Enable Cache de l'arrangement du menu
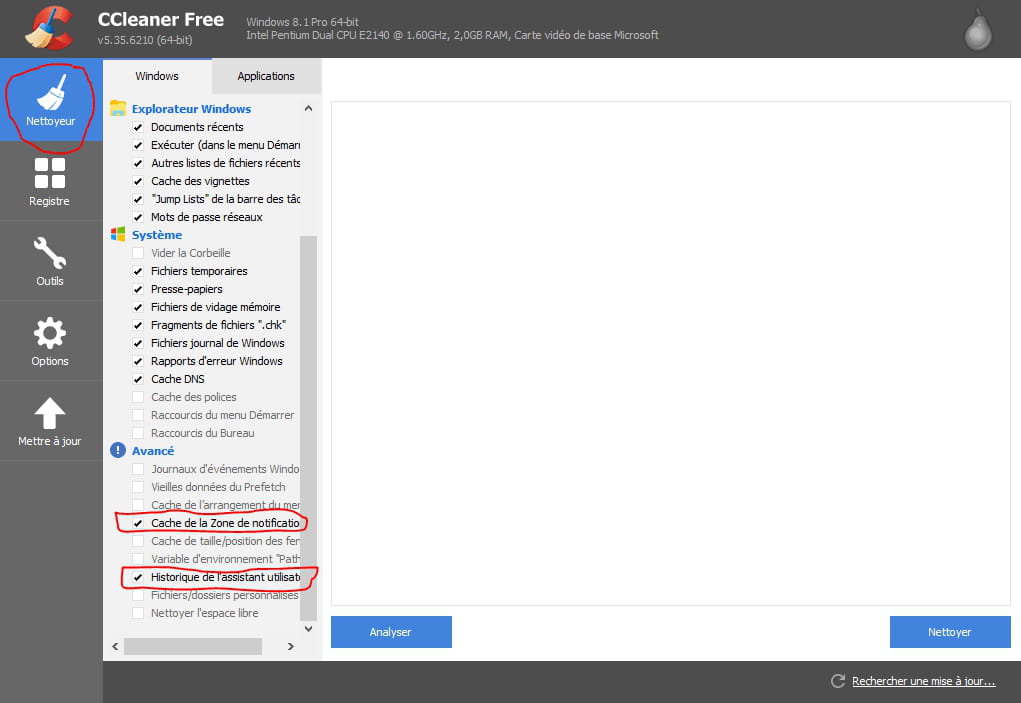Image resolution: width=1021 pixels, height=703 pixels. 138,505
